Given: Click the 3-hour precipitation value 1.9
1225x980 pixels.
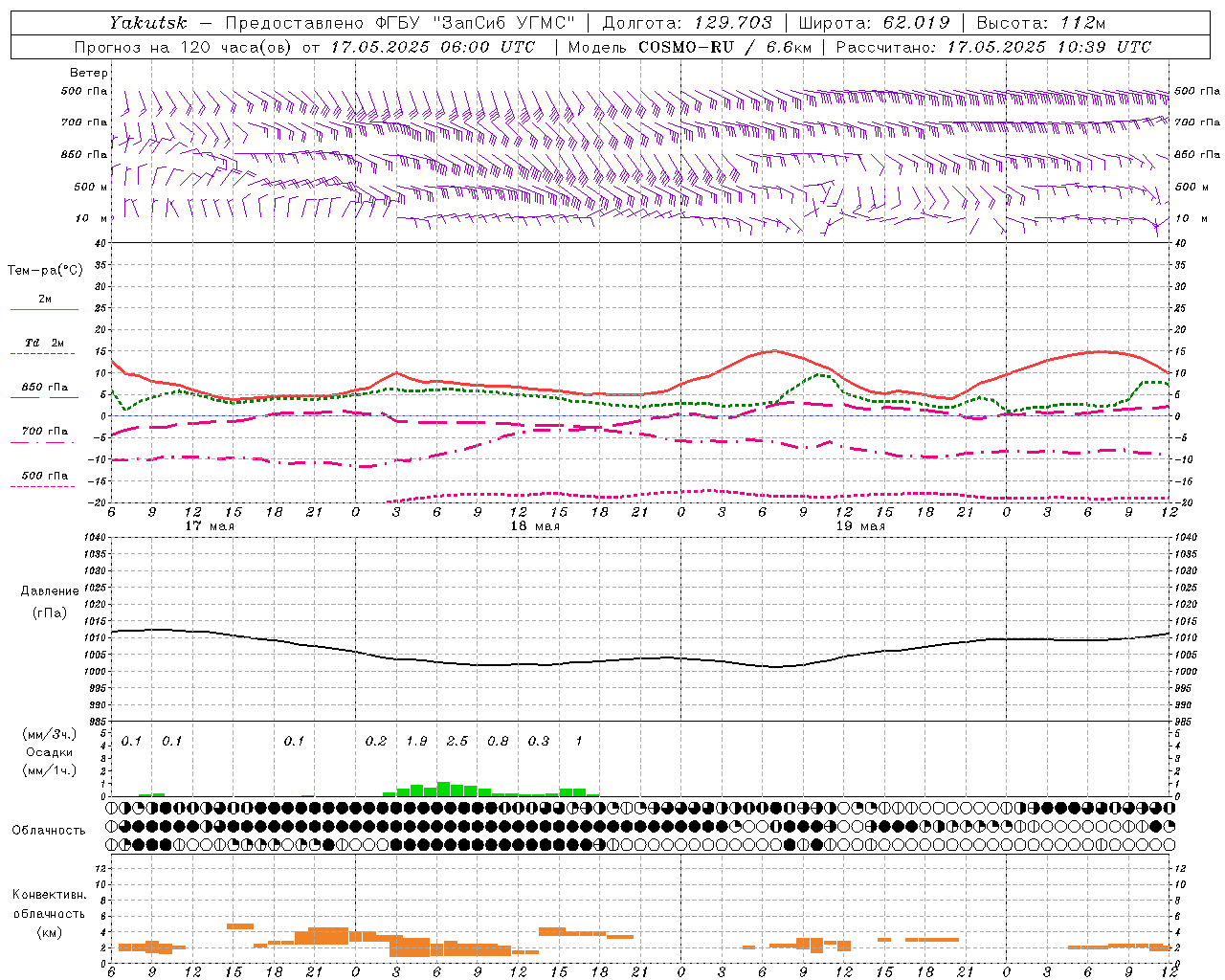Looking at the screenshot, I should point(416,742).
